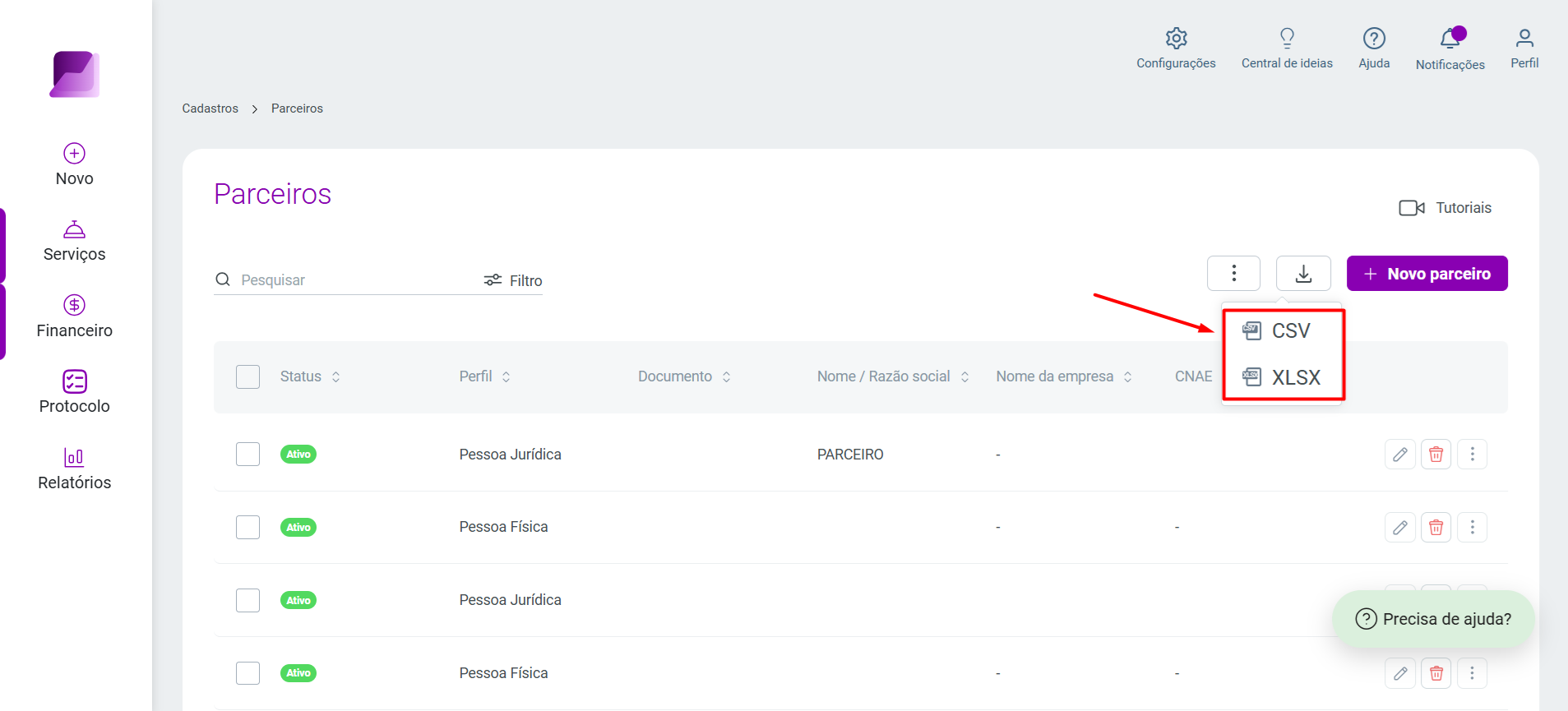Open Central de ideias lightbulb

(x=1287, y=48)
